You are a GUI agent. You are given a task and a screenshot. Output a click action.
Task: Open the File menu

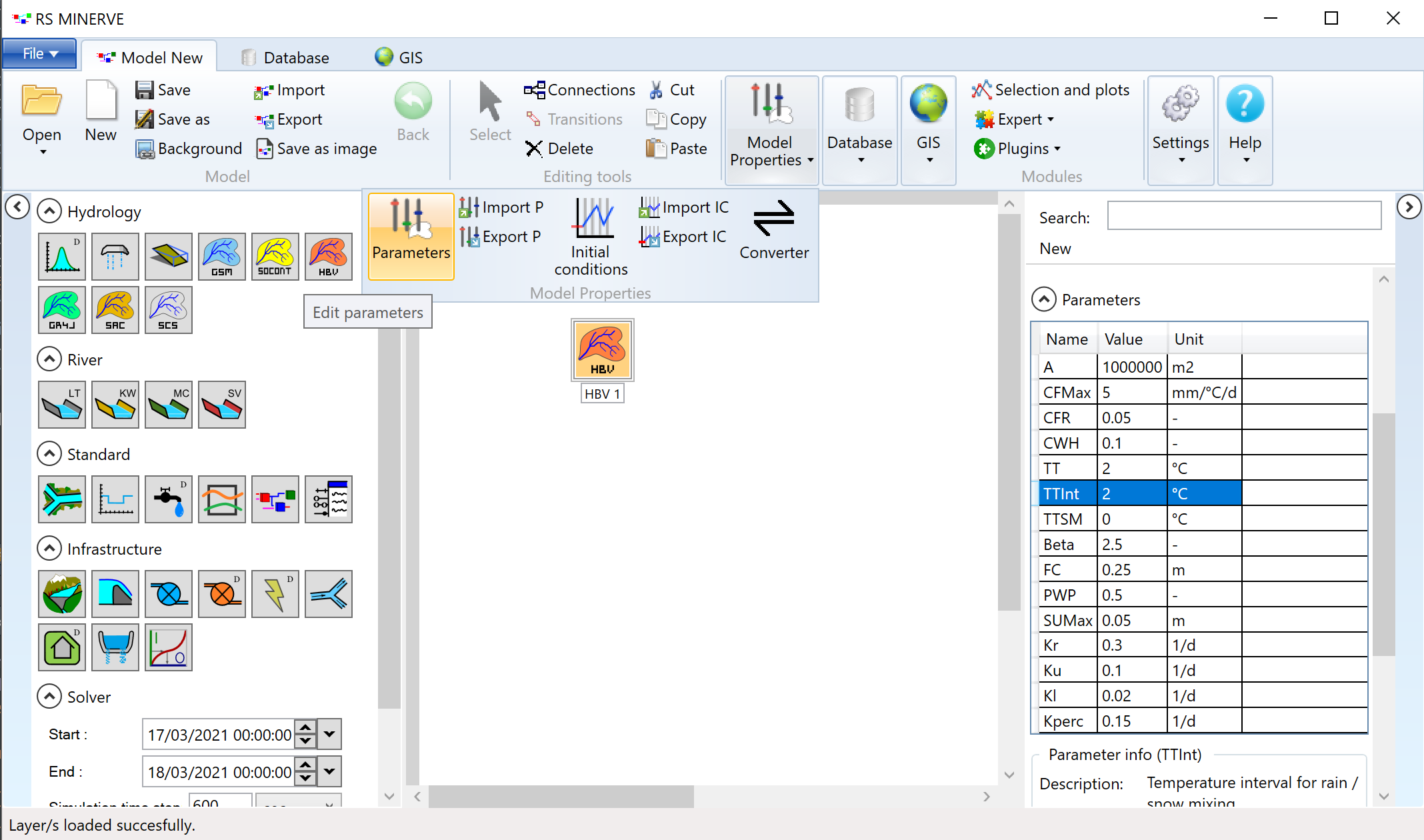point(39,53)
